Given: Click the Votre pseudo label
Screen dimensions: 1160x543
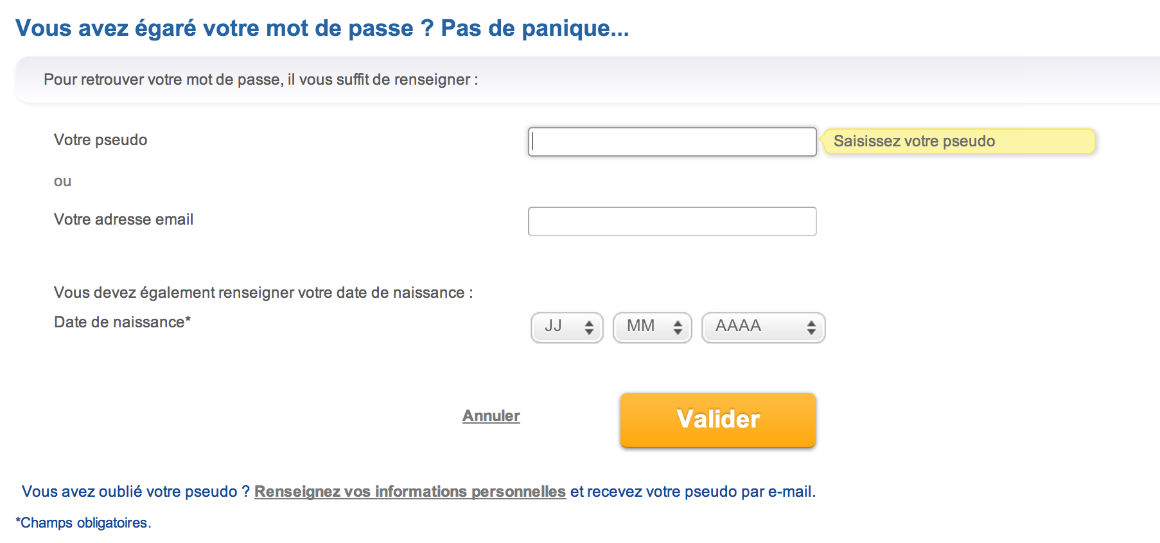Looking at the screenshot, I should pos(101,140).
